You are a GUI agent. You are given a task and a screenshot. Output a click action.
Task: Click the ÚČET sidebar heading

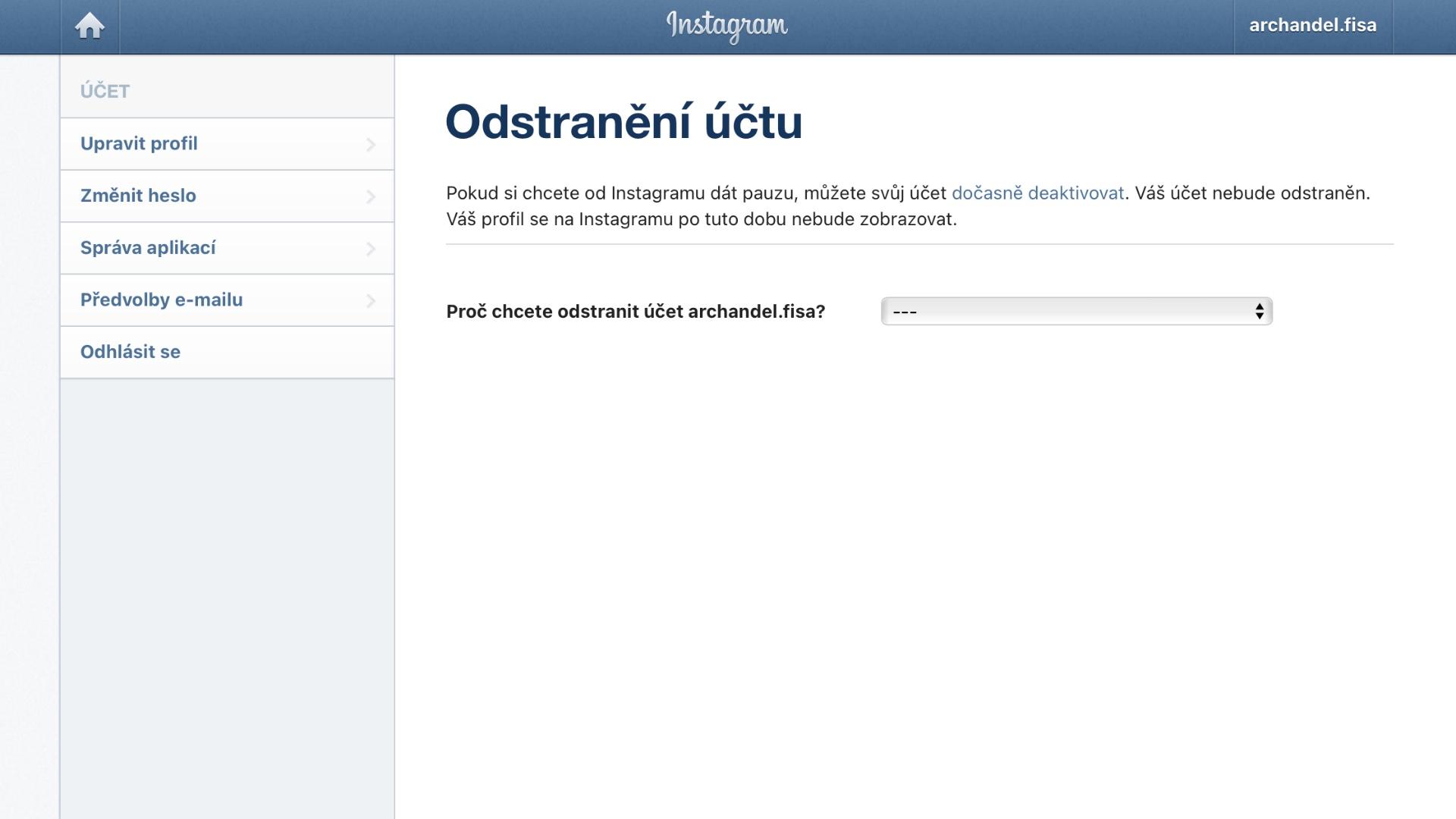point(105,92)
